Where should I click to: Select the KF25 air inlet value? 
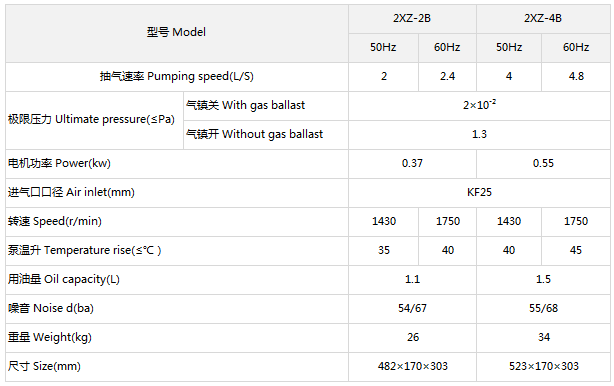[x=479, y=193]
